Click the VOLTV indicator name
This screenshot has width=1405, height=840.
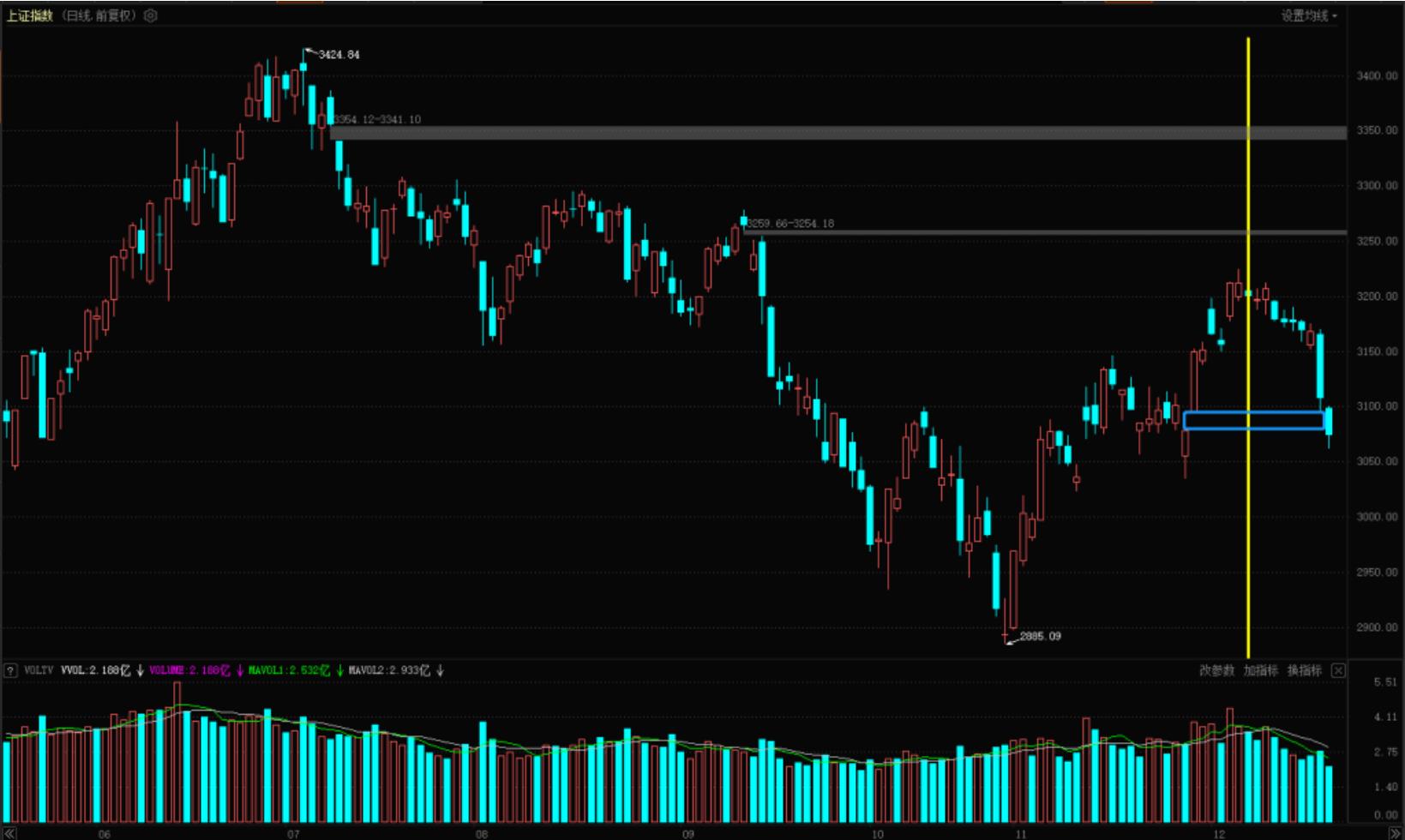[39, 670]
